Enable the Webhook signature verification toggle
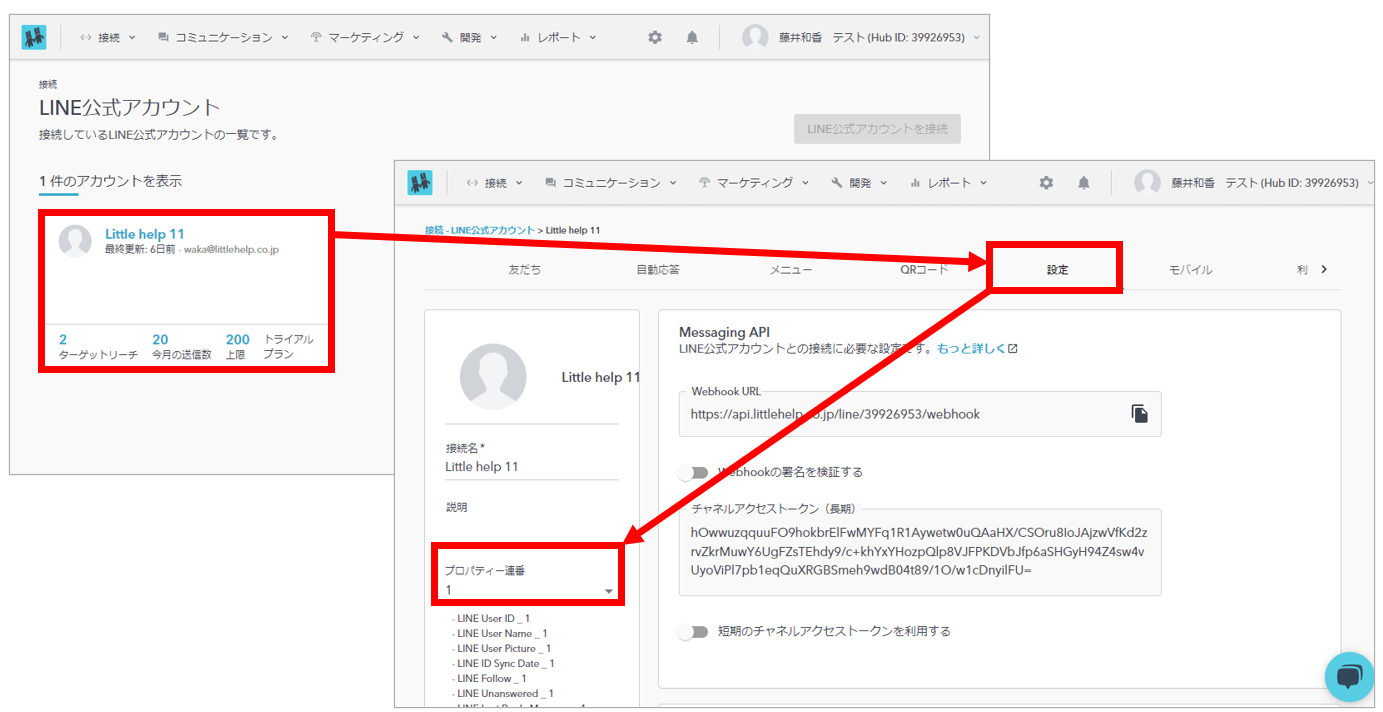The width and height of the screenshot is (1383, 712). click(x=693, y=472)
